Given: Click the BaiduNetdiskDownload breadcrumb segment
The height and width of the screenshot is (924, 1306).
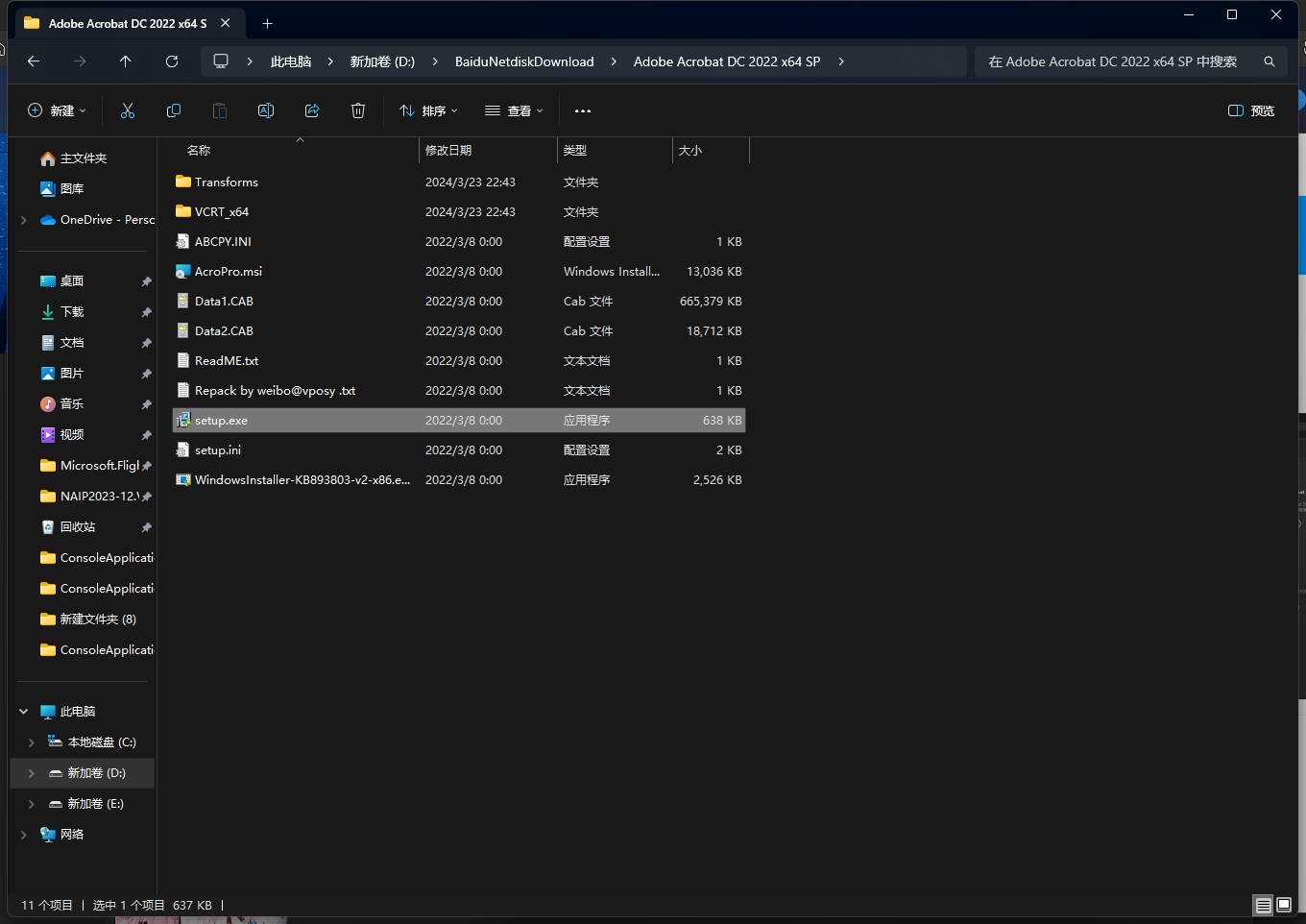Looking at the screenshot, I should (x=524, y=61).
